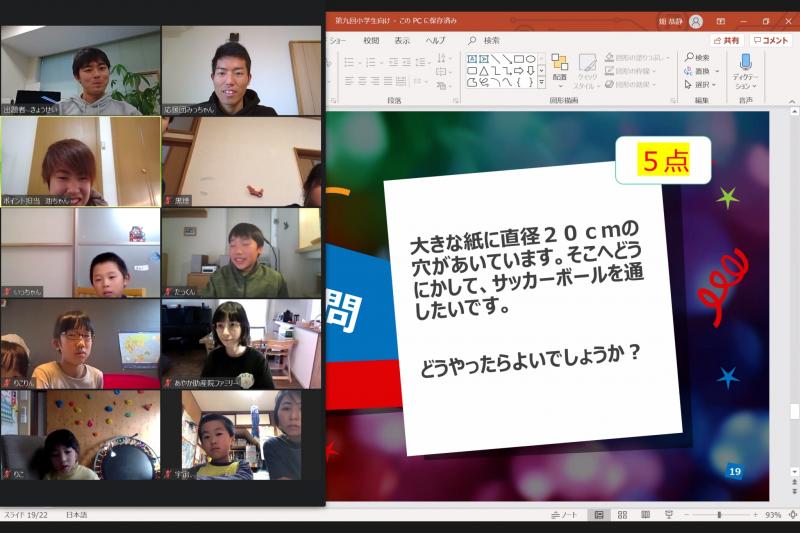800x533 pixels.
Task: Choose the arc shape
Action: [495, 82]
